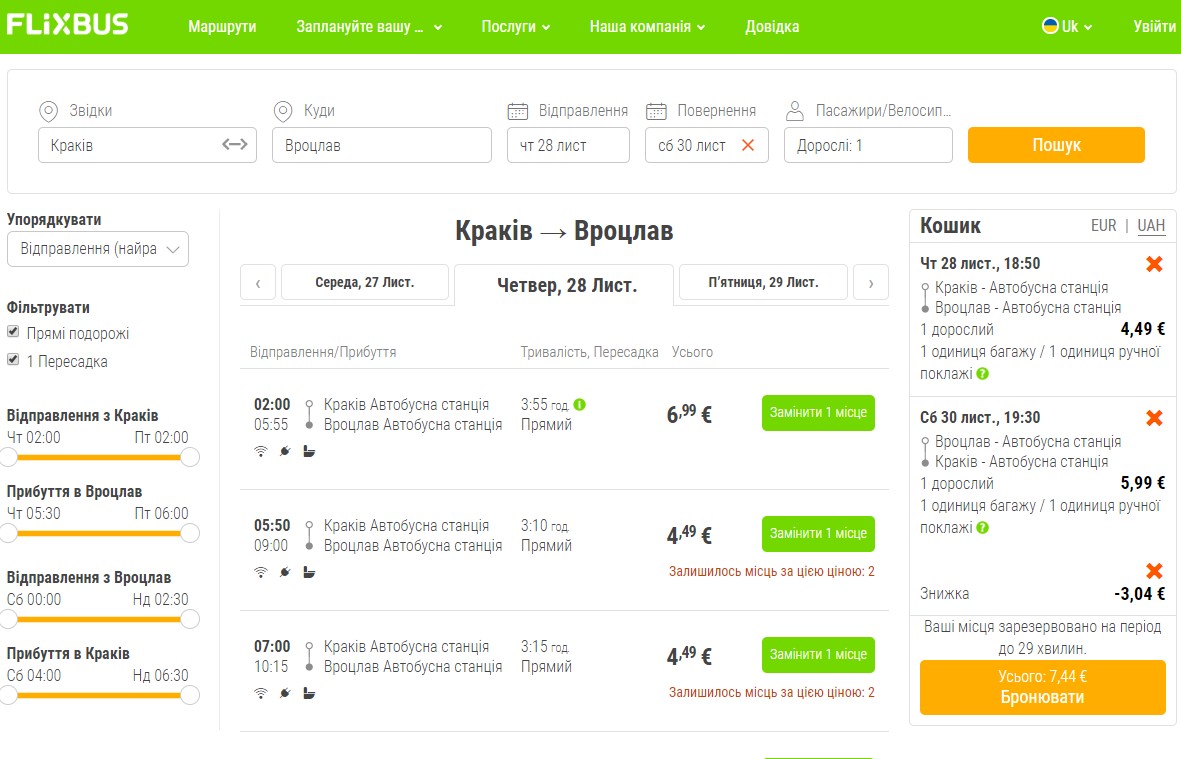Toggle the 1 transfer filter checkbox
Image resolution: width=1181 pixels, height=759 pixels.
tap(13, 359)
